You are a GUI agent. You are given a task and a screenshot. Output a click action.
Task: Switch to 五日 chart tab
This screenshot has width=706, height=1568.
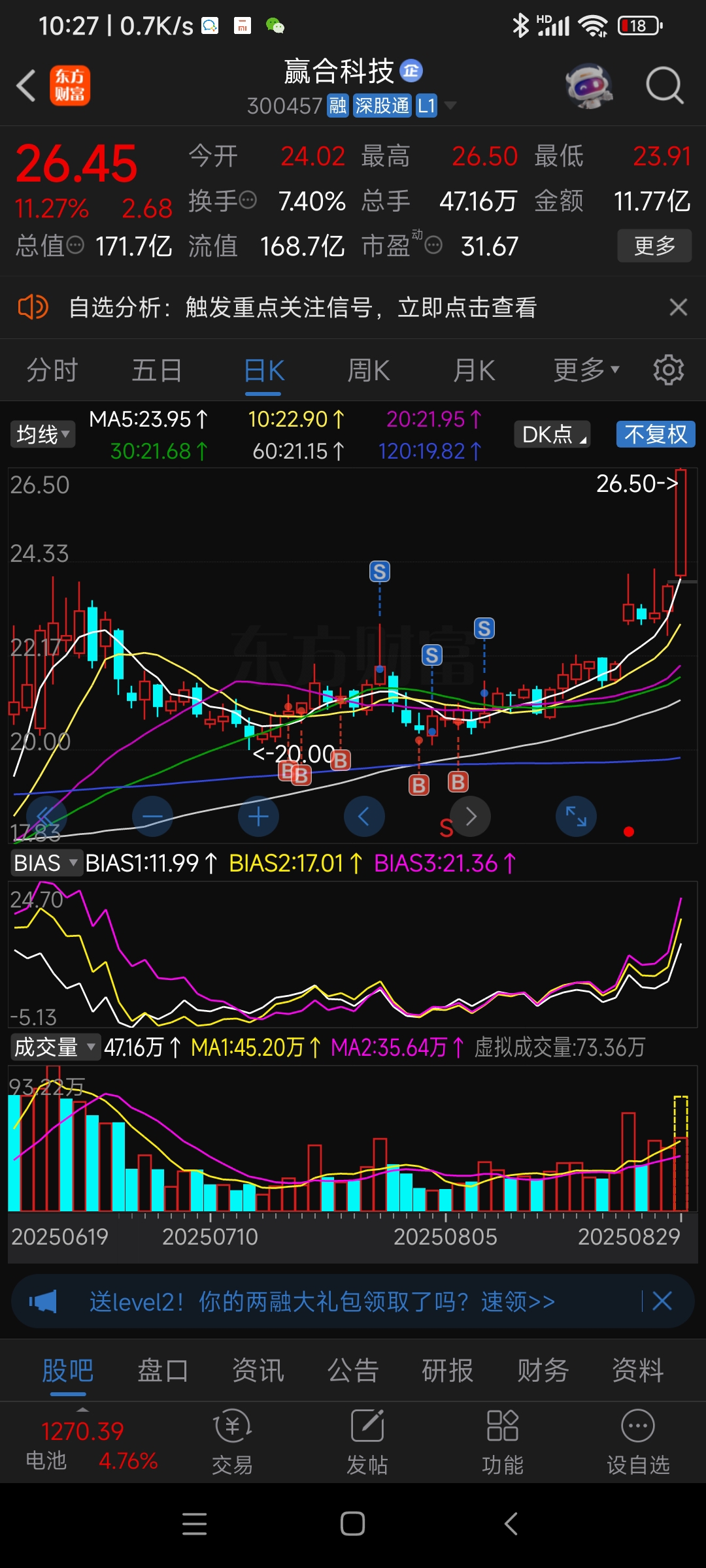pyautogui.click(x=157, y=370)
